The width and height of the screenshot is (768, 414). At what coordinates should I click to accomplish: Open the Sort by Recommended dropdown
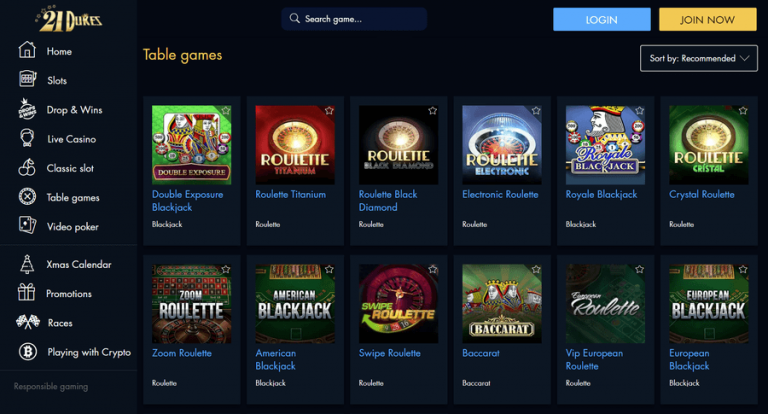[x=698, y=58]
